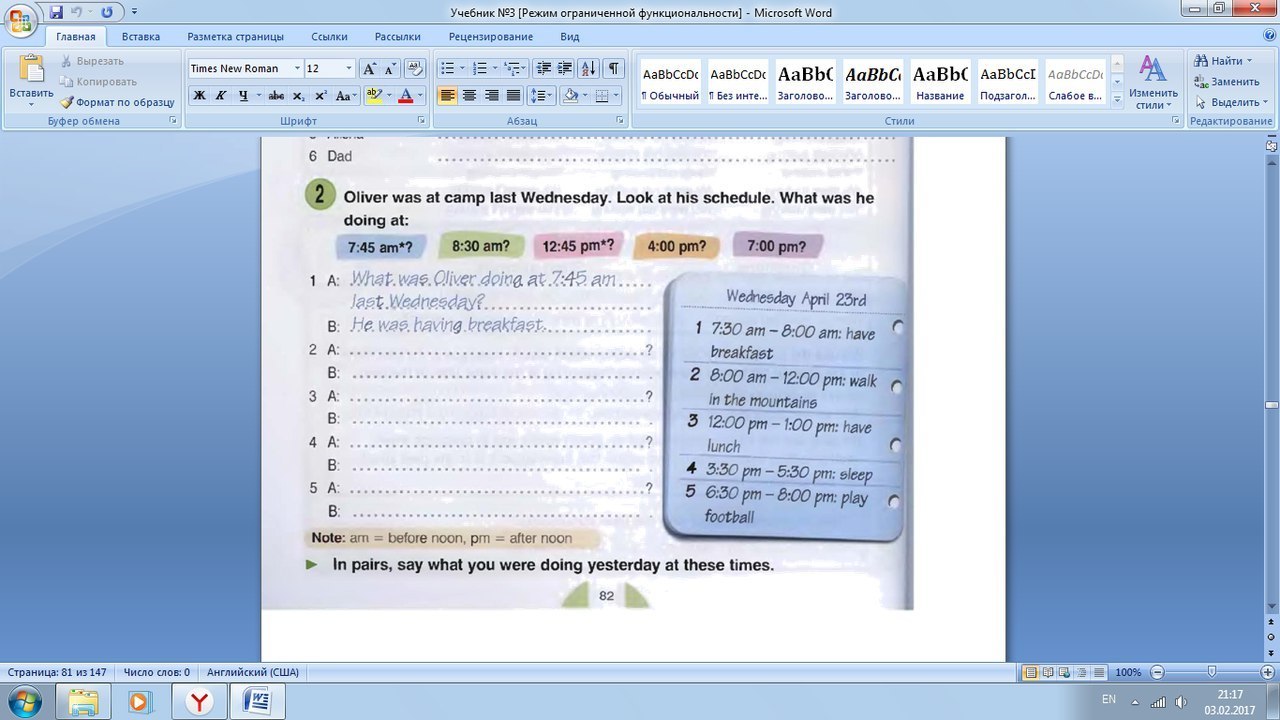Click the Office button
The image size is (1280, 720).
coord(20,21)
